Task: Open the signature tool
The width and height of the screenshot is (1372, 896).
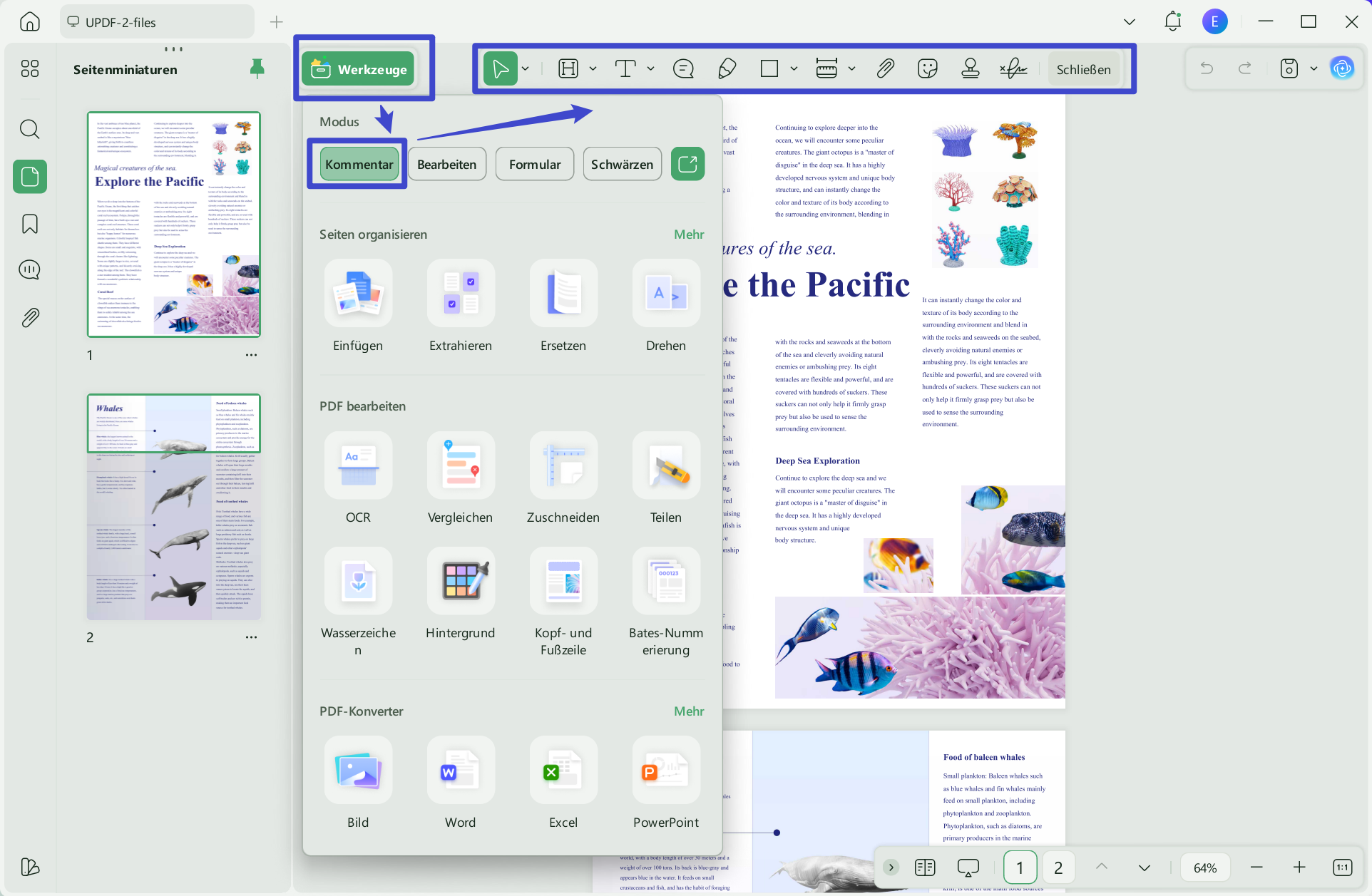Action: (x=1013, y=69)
